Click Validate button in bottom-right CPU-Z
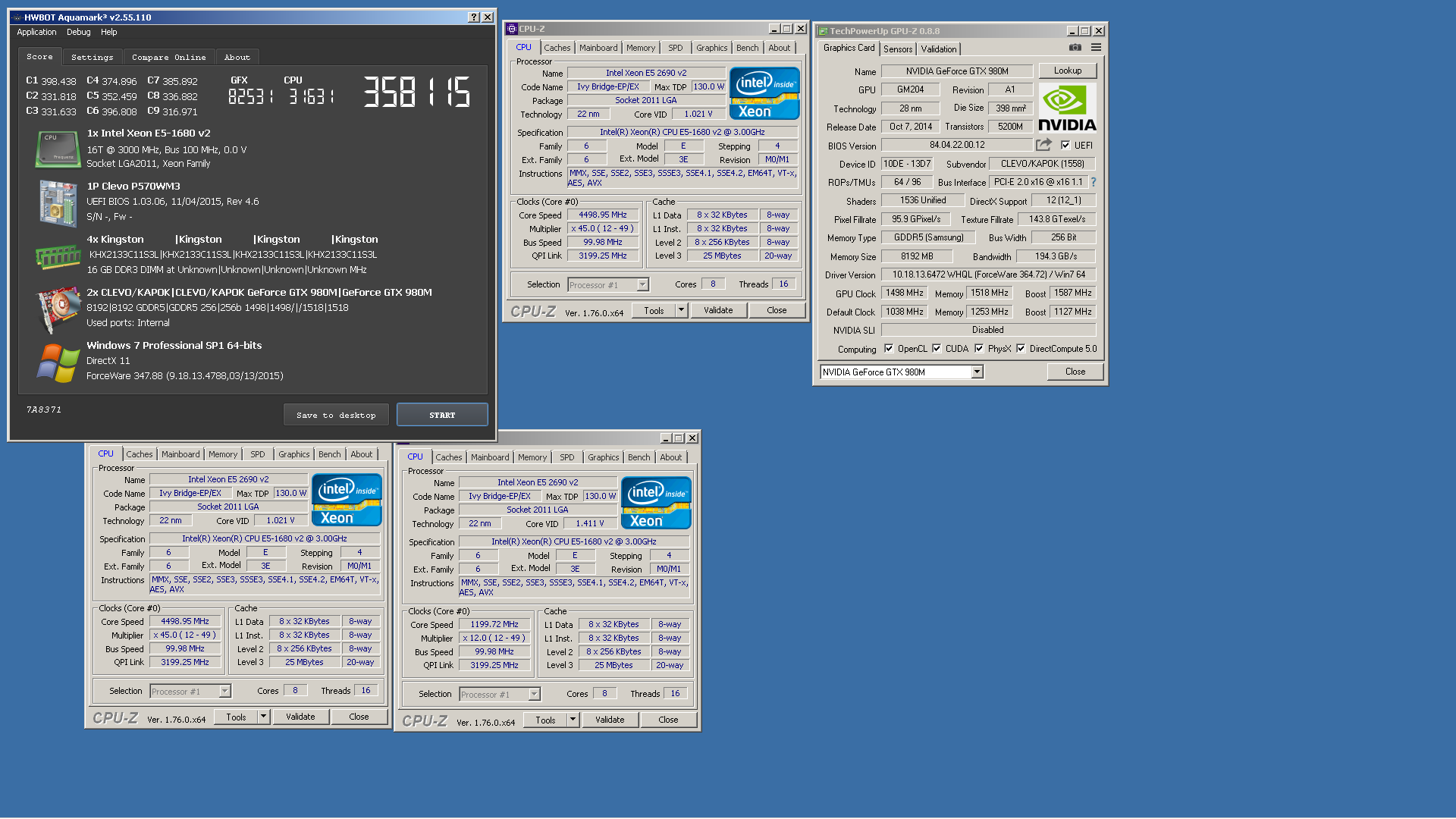1456x819 pixels. click(x=610, y=720)
